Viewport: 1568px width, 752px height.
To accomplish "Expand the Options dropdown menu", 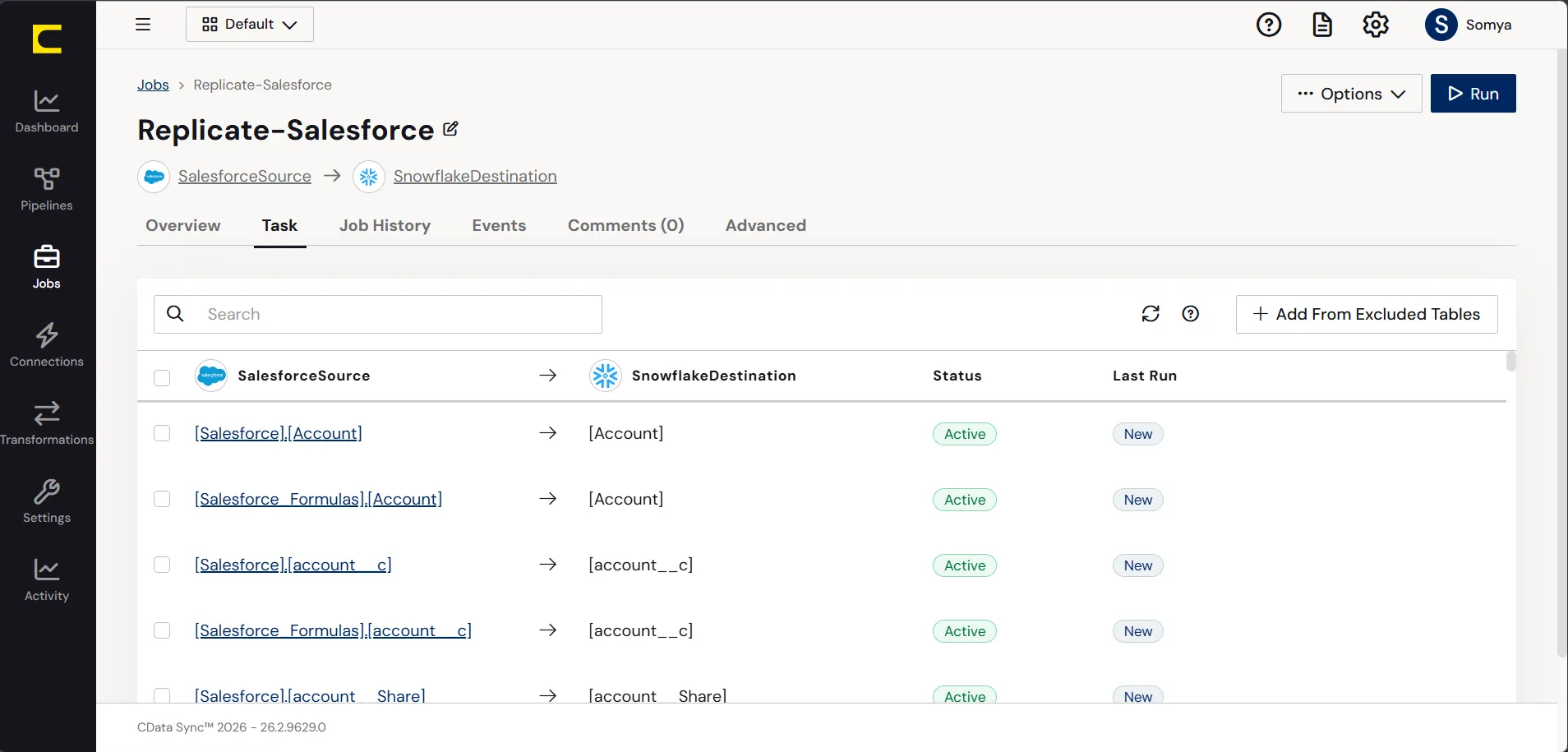I will 1352,94.
